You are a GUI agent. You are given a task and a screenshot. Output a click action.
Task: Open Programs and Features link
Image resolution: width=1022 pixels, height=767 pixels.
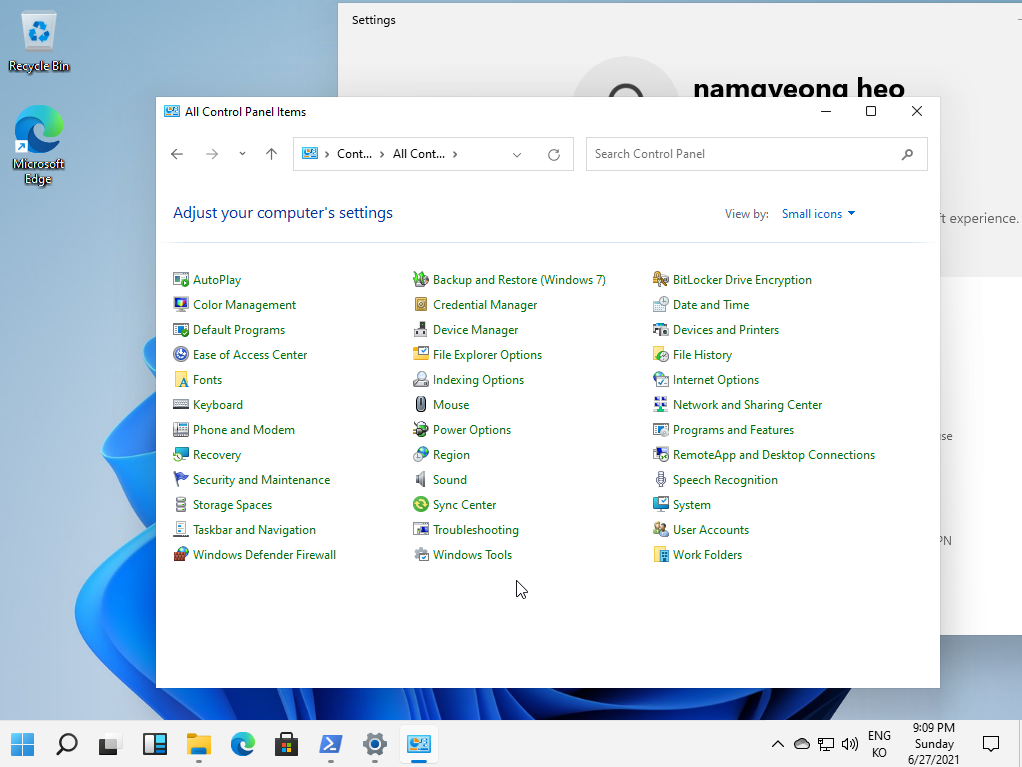click(733, 429)
